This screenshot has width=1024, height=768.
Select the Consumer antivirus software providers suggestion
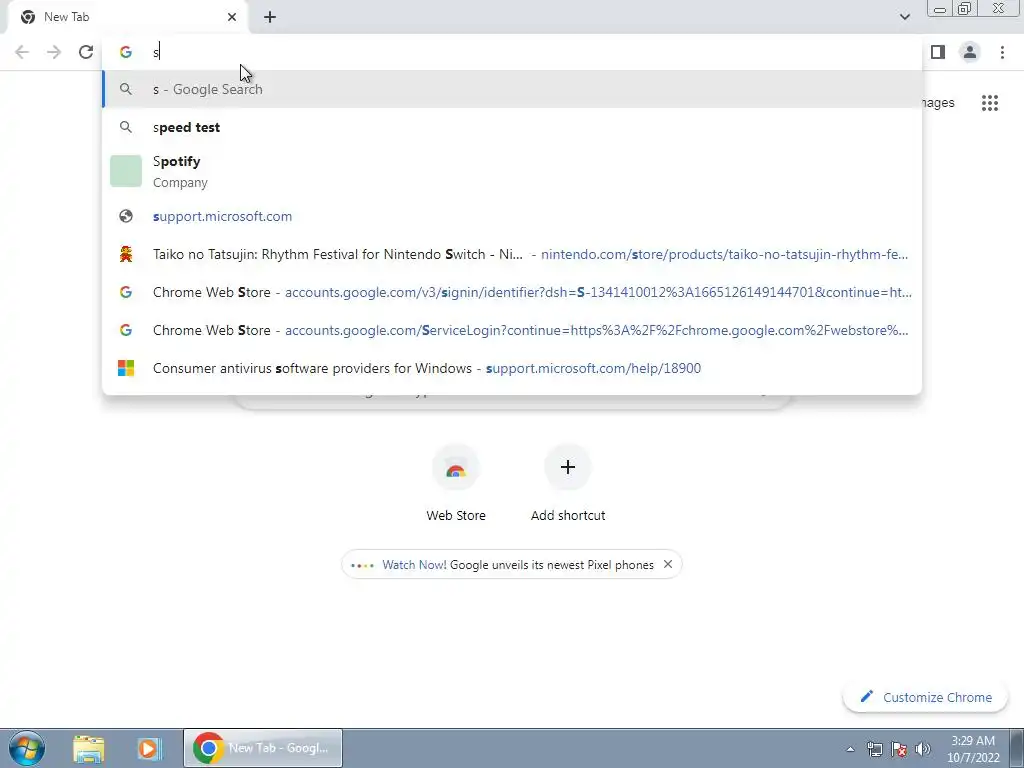coord(512,368)
